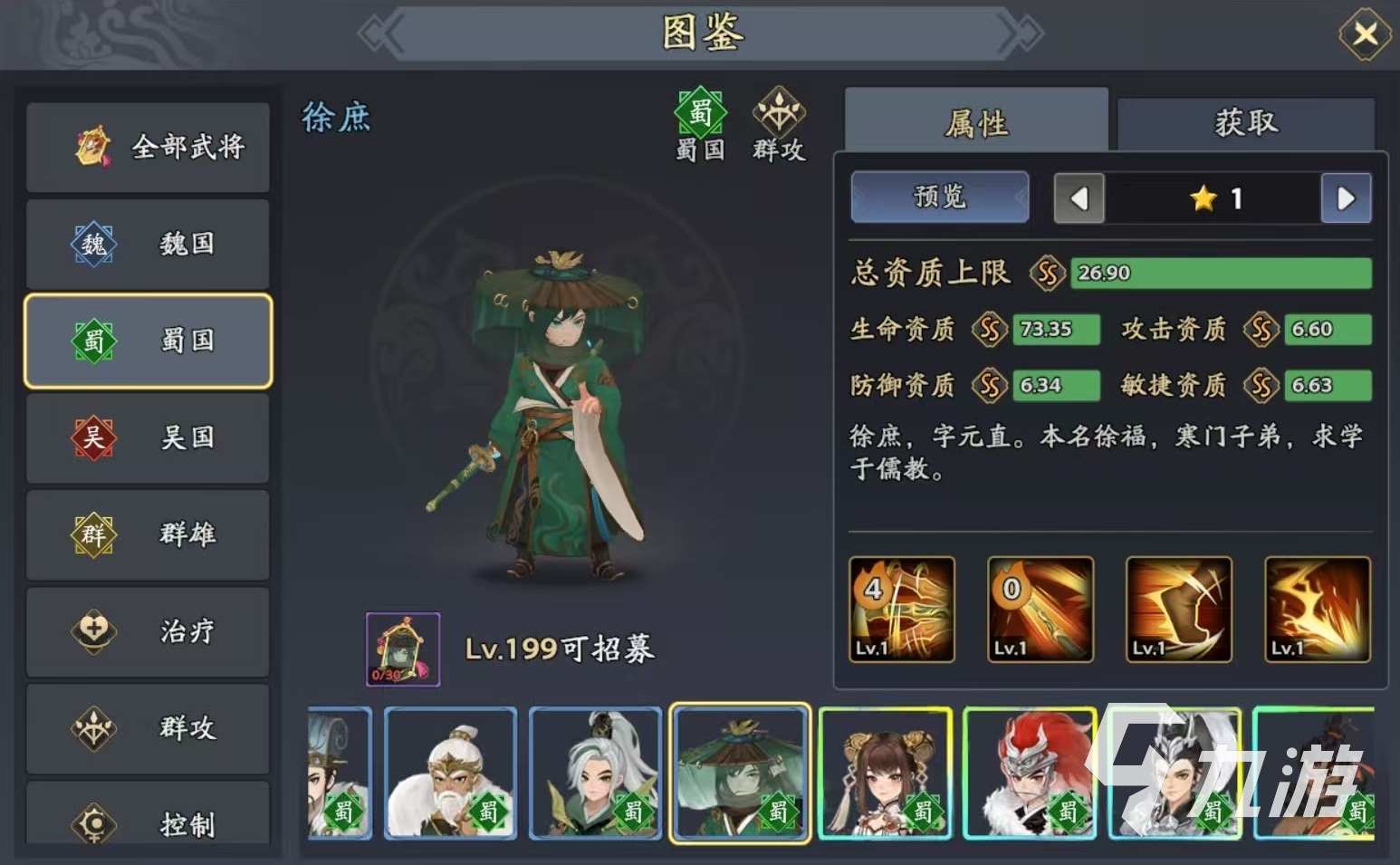
Task: Click the 总资质上限 green bar
Action: (x=1221, y=274)
